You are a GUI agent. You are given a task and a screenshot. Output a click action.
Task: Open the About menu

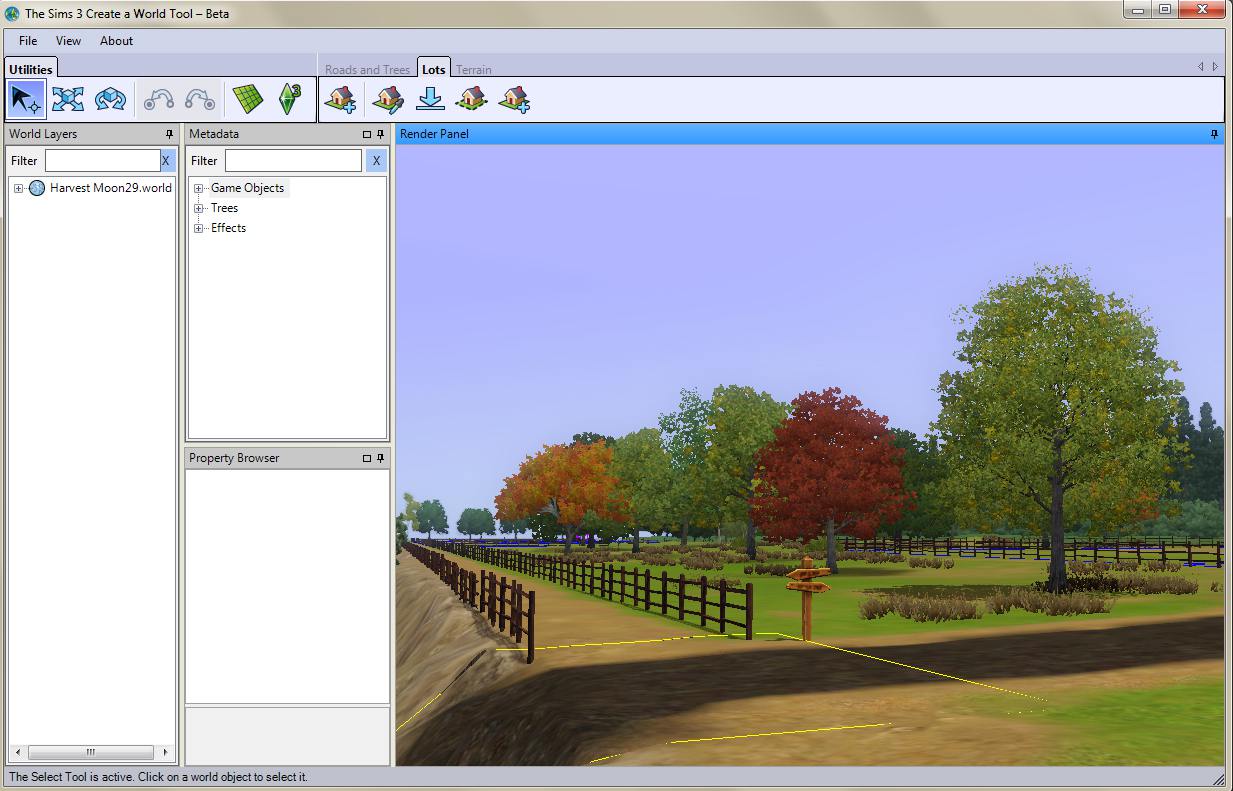click(x=116, y=41)
